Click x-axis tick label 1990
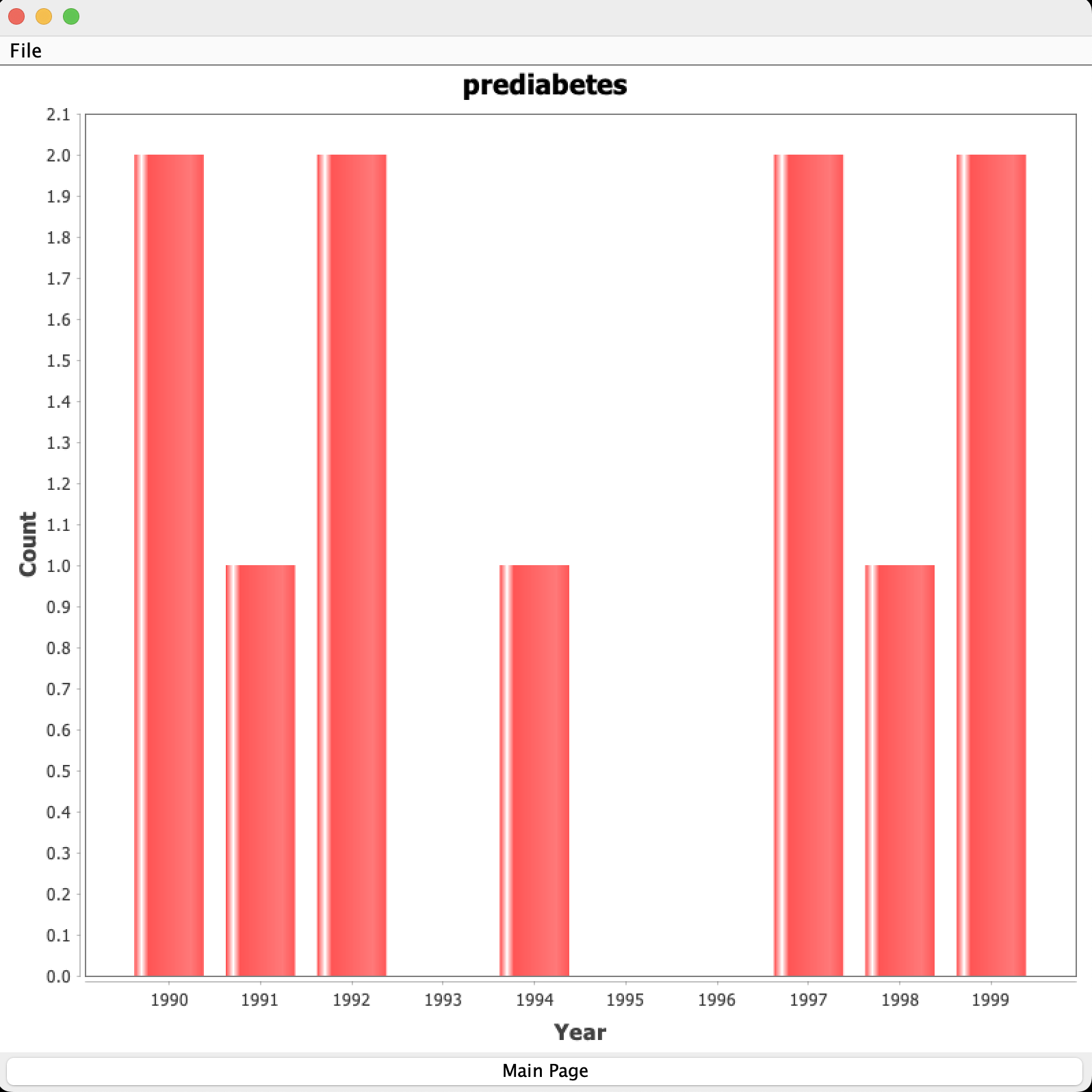The height and width of the screenshot is (1092, 1092). point(169,1000)
